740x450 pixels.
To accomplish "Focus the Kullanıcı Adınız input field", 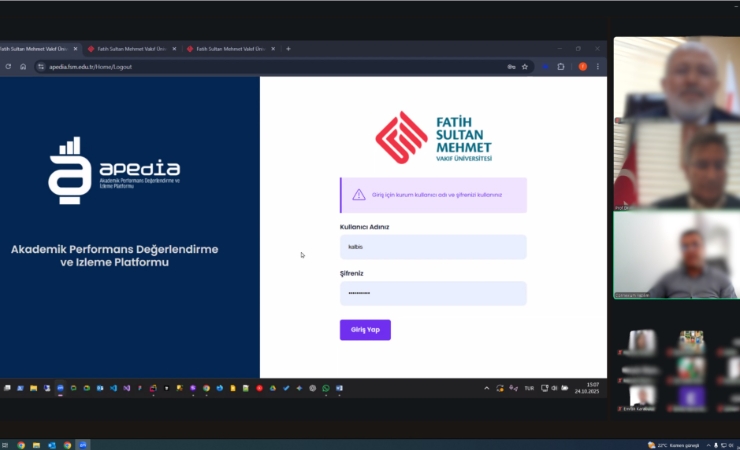I will (x=432, y=247).
